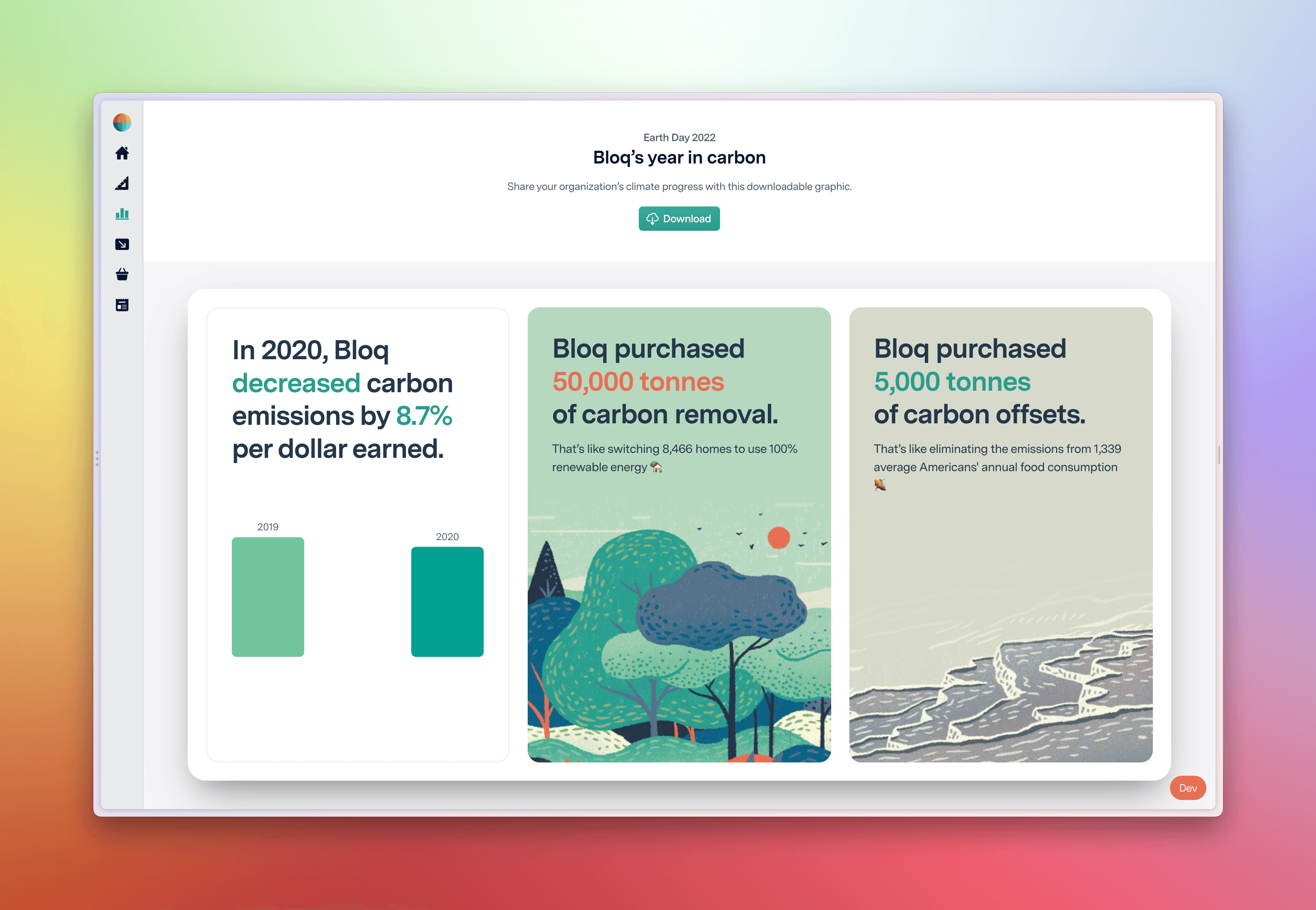The width and height of the screenshot is (1316, 910).
Task: Click the table or grid icon
Action: tap(122, 305)
